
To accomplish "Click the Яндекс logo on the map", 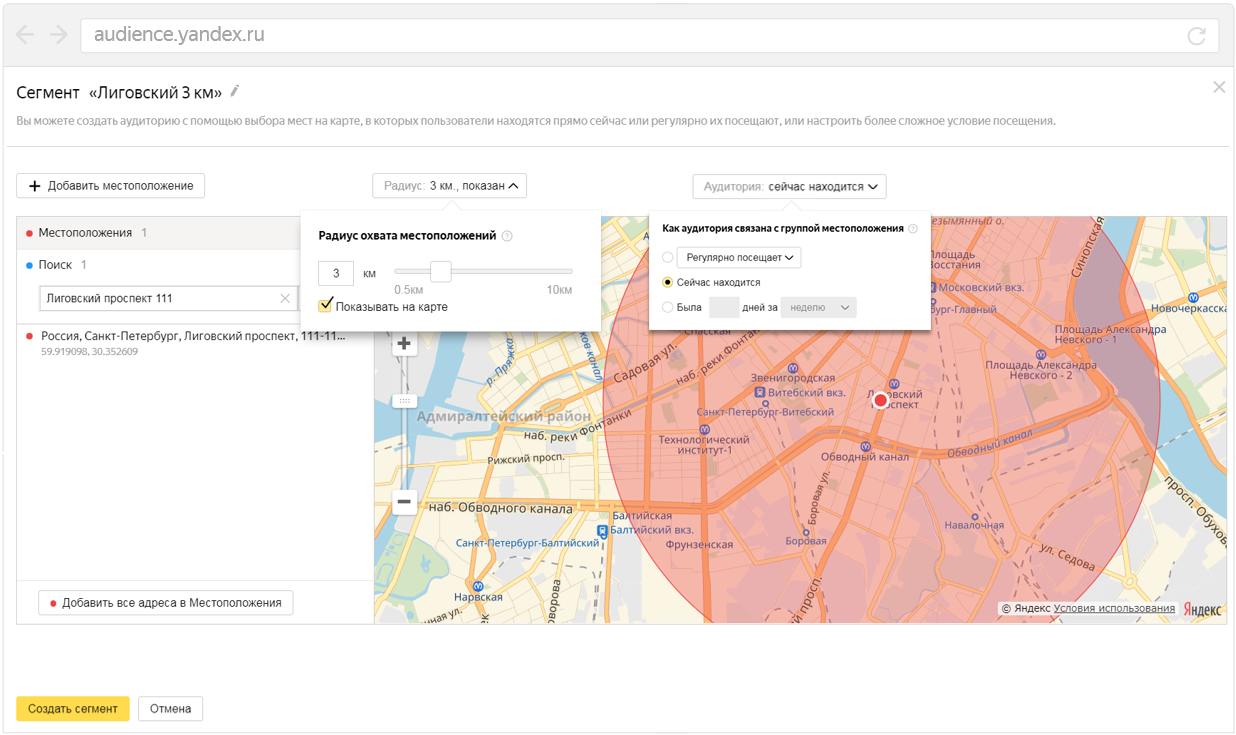I will coord(1202,609).
